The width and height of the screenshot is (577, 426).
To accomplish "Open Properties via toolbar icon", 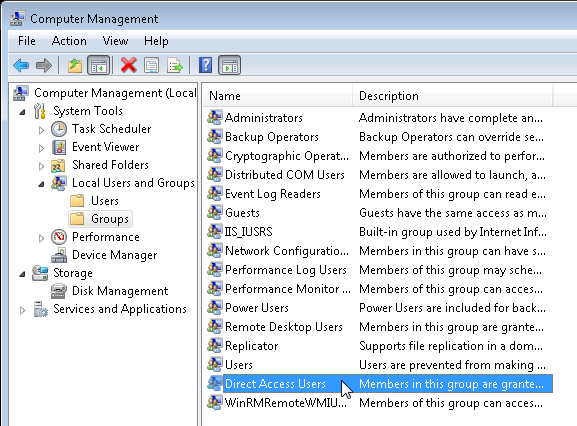I will point(151,65).
